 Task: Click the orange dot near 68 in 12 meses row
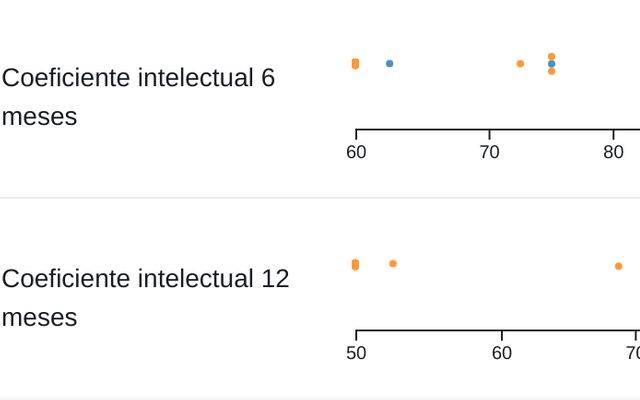click(618, 266)
